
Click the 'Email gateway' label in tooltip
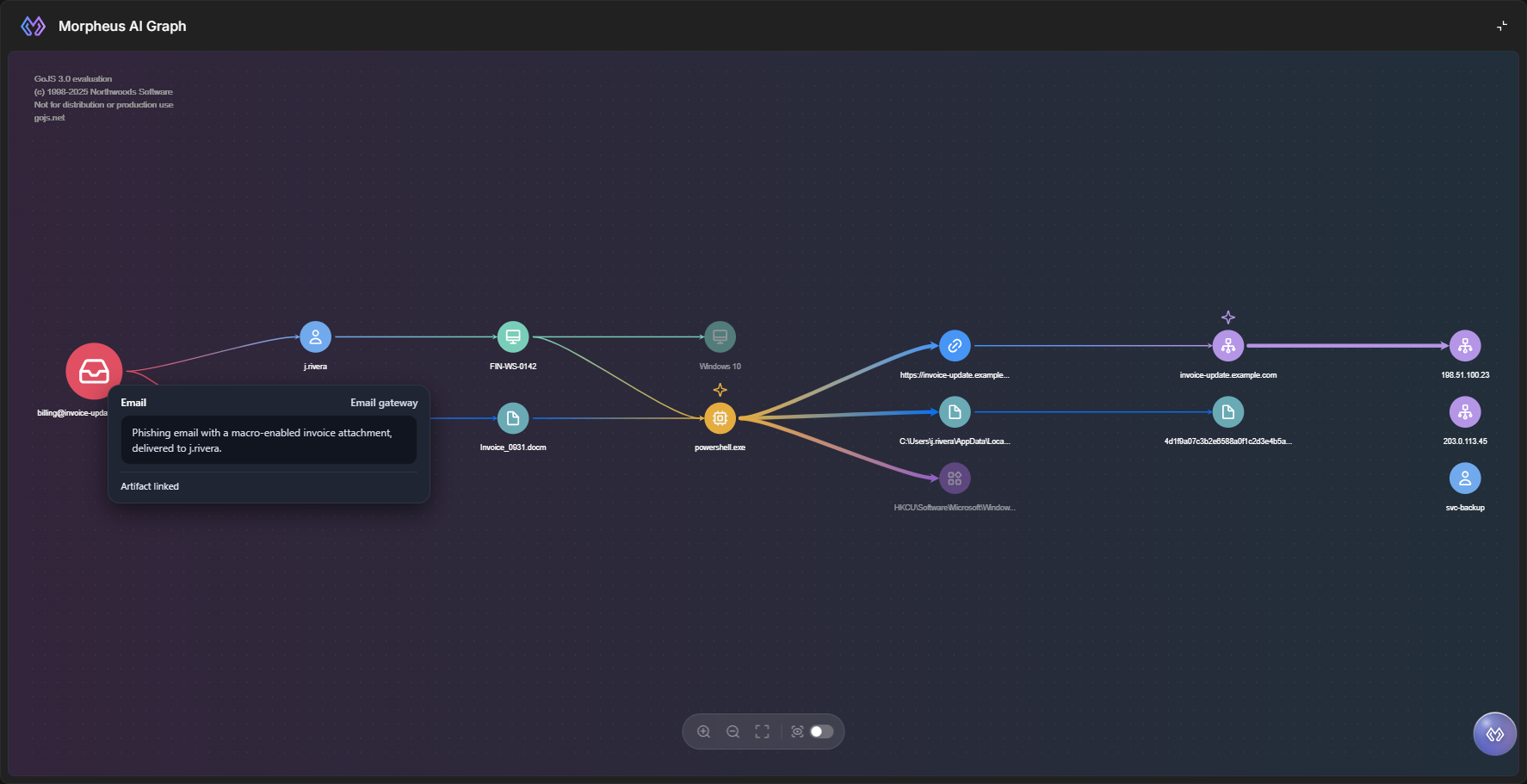point(384,403)
